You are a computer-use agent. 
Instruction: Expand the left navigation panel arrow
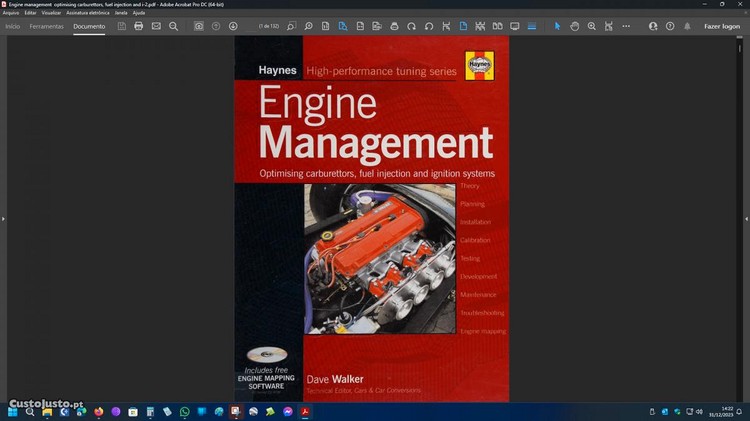(3, 218)
